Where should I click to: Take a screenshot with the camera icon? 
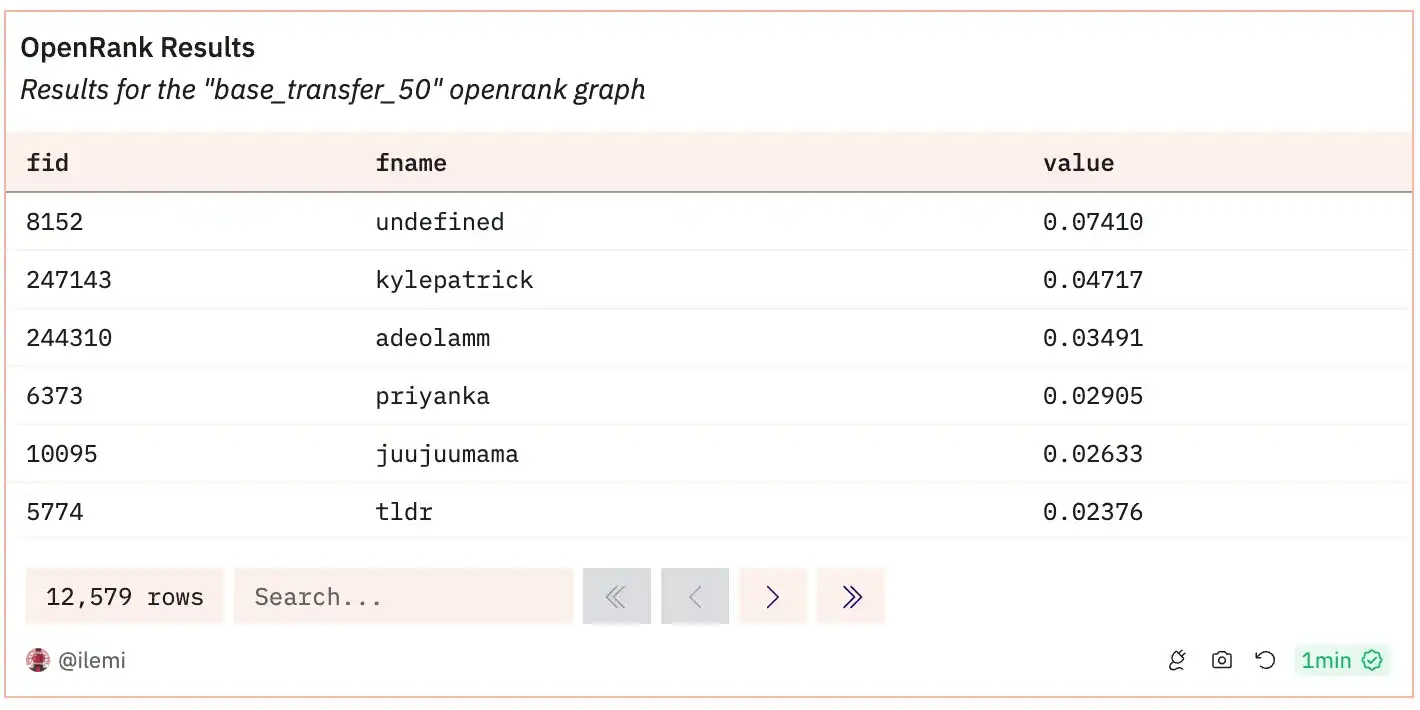[x=1221, y=660]
